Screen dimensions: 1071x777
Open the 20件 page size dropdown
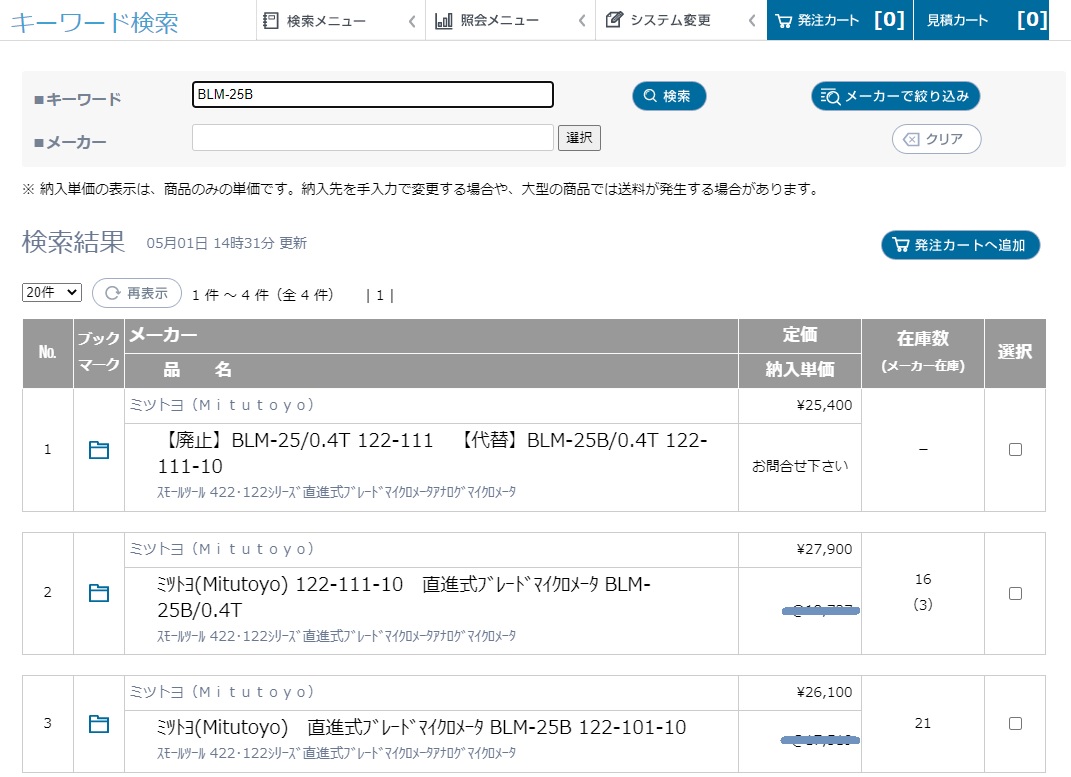tap(52, 292)
